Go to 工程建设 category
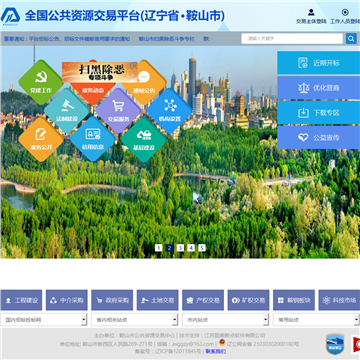The height and width of the screenshot is (360, 360). point(21,300)
